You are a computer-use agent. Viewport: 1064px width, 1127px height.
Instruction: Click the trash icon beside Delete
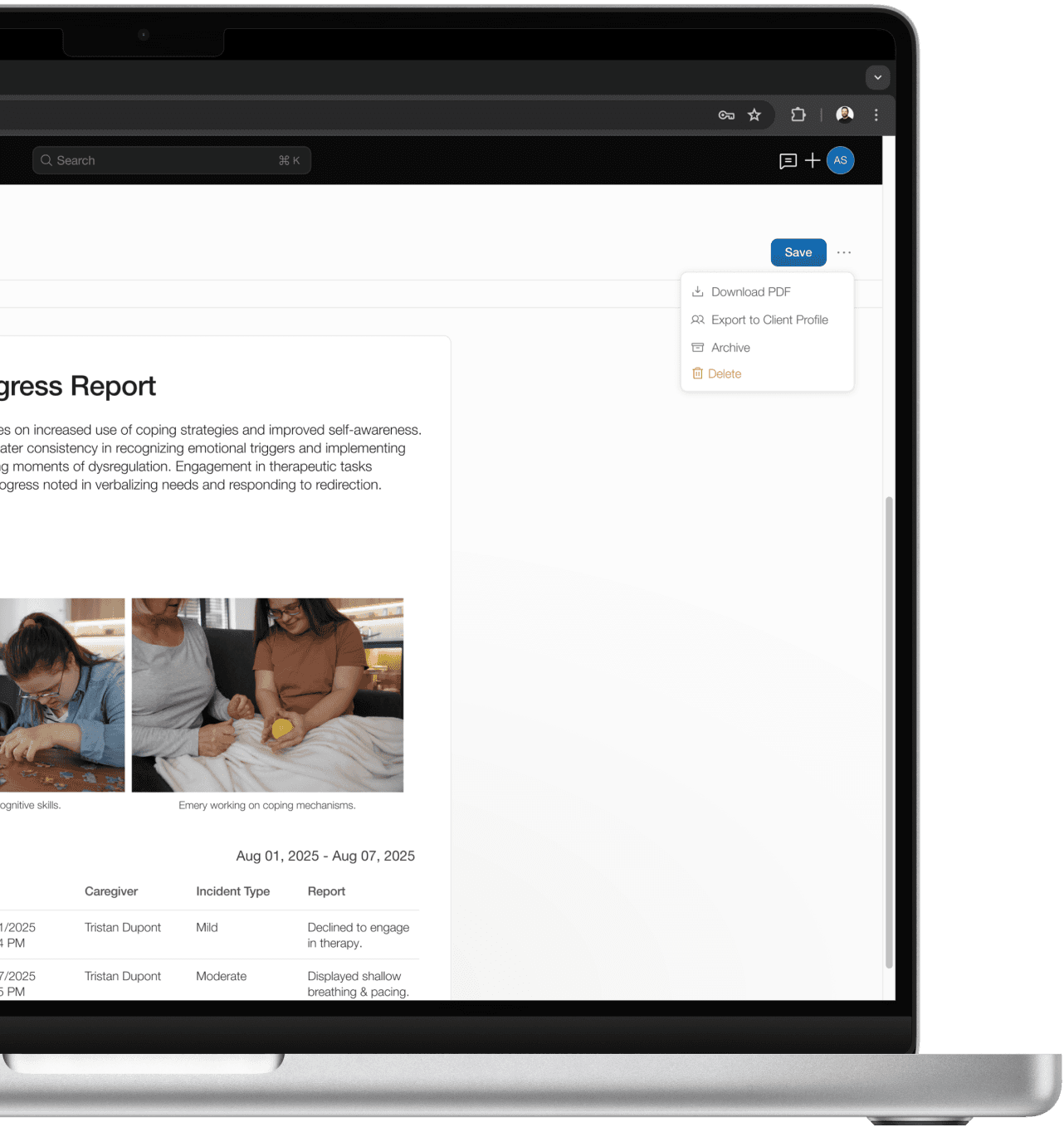click(698, 373)
